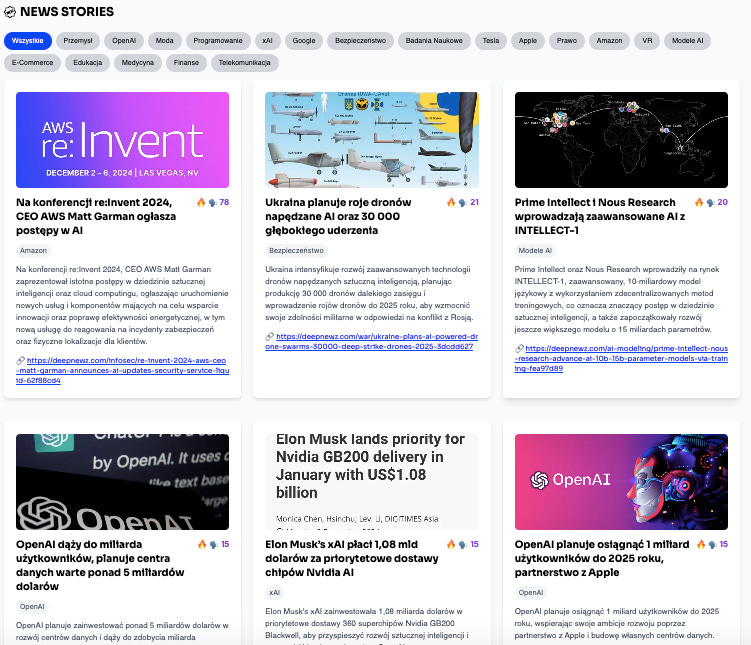Click comment count 78
Screen dimensions: 751x645
(224, 203)
